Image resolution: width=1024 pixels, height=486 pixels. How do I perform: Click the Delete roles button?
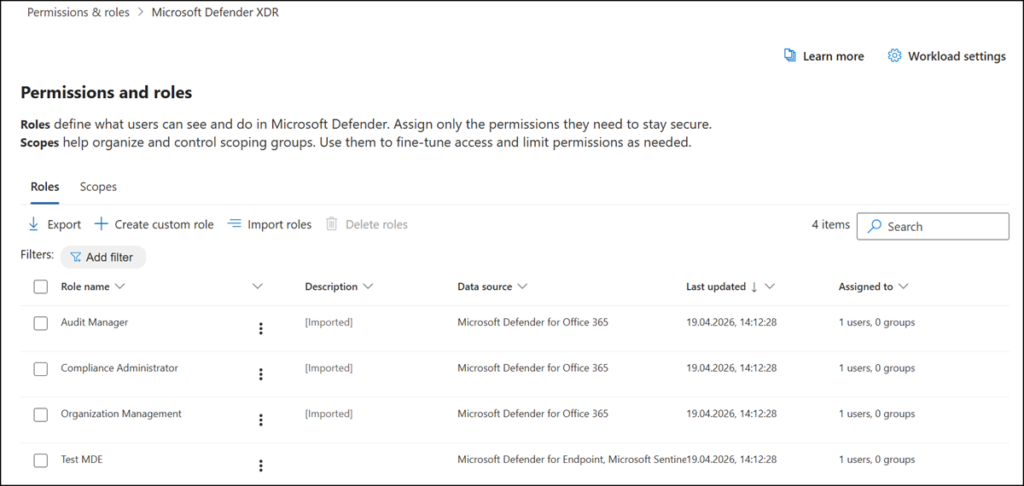(366, 225)
